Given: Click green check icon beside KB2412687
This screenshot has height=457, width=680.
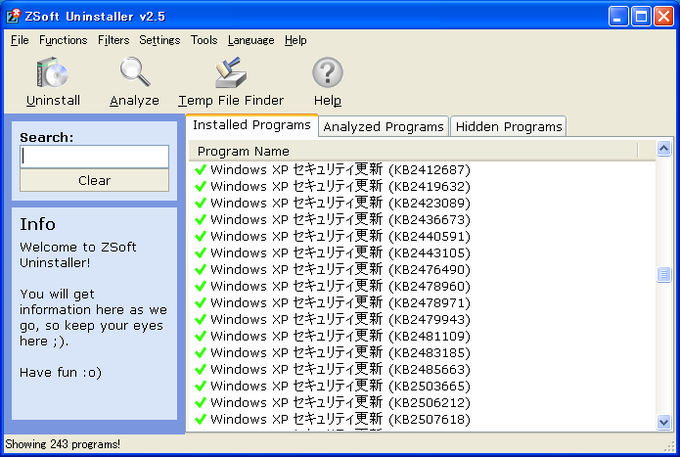Looking at the screenshot, I should 200,170.
